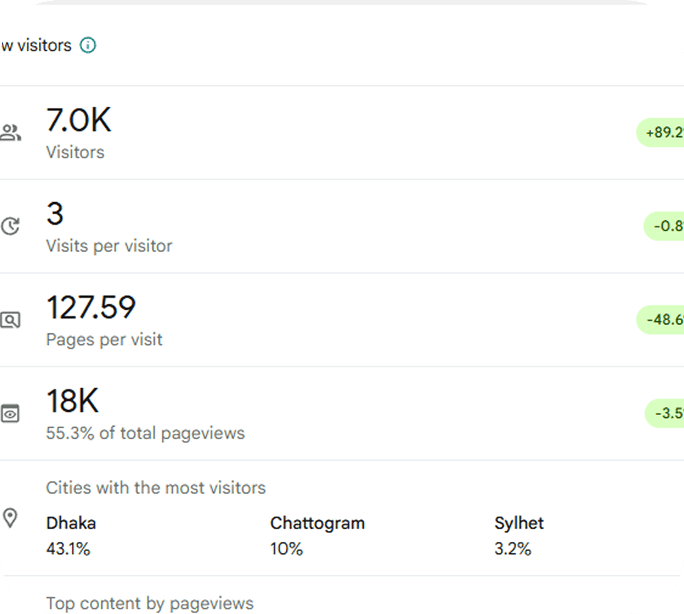The height and width of the screenshot is (614, 684).
Task: Click the -48.6 change badge
Action: pos(660,320)
